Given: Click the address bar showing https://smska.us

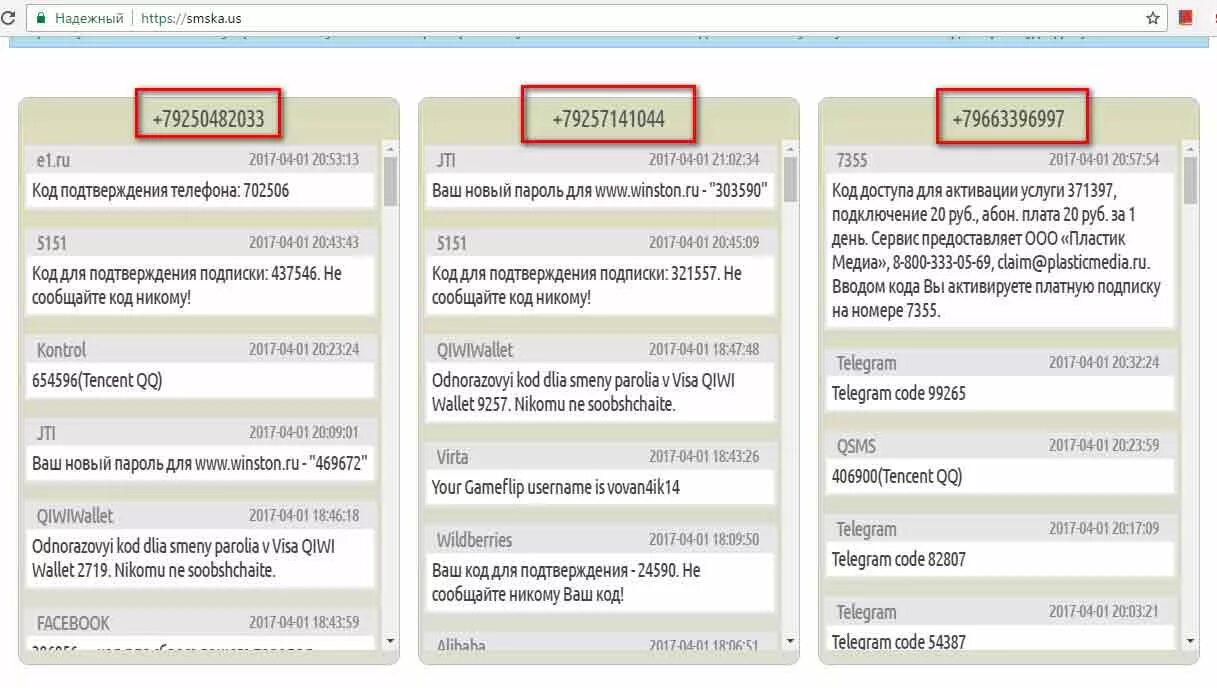Looking at the screenshot, I should click(597, 18).
